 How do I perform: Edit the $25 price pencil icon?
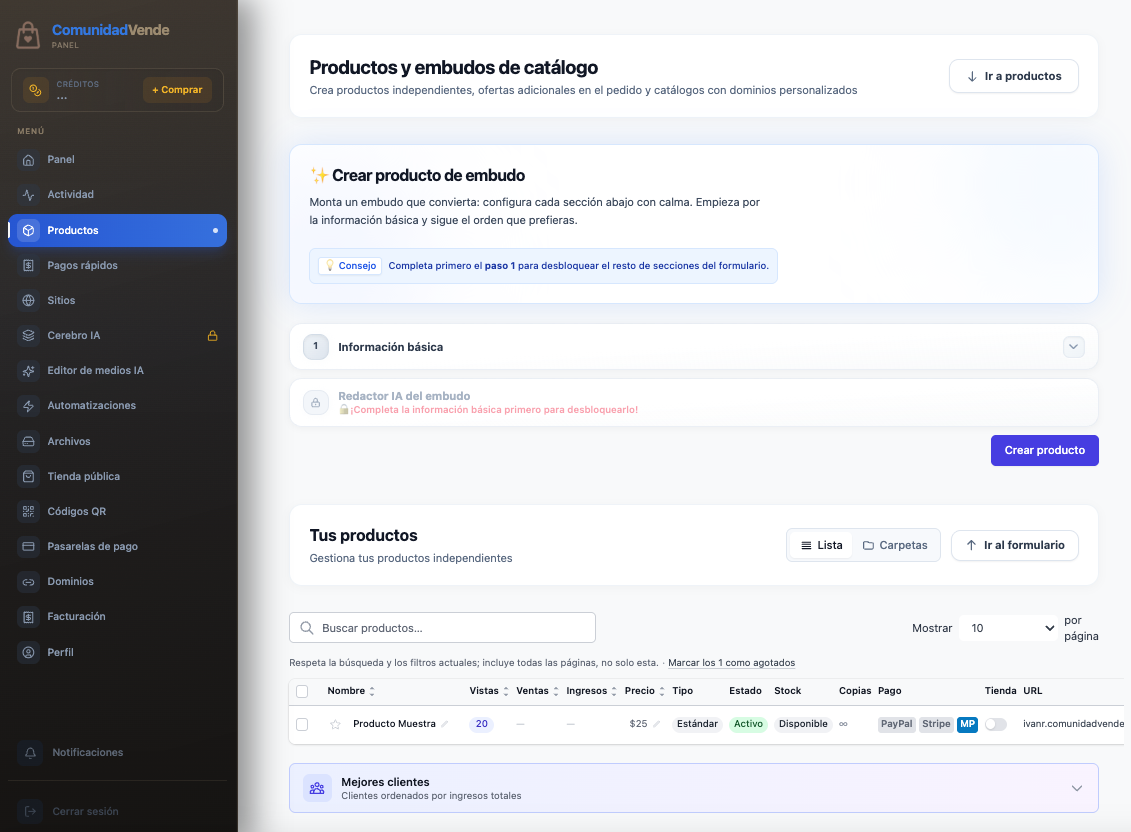click(656, 724)
